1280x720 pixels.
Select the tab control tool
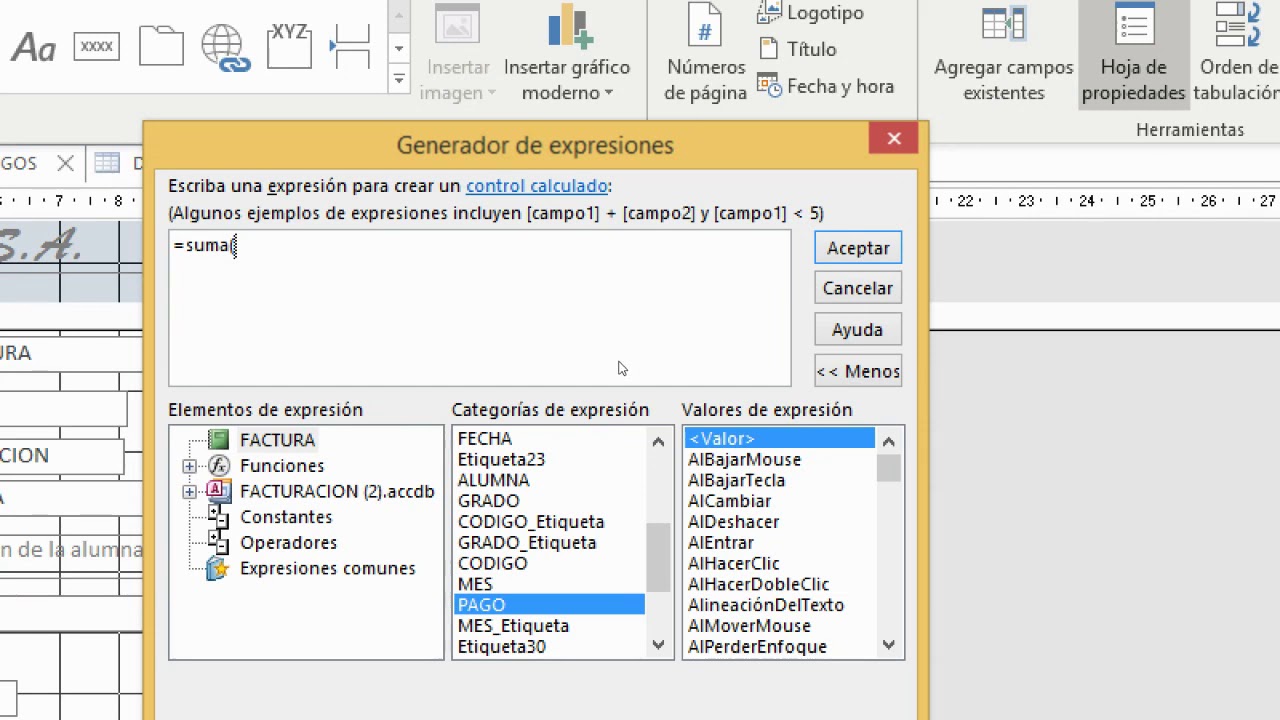[x=161, y=47]
